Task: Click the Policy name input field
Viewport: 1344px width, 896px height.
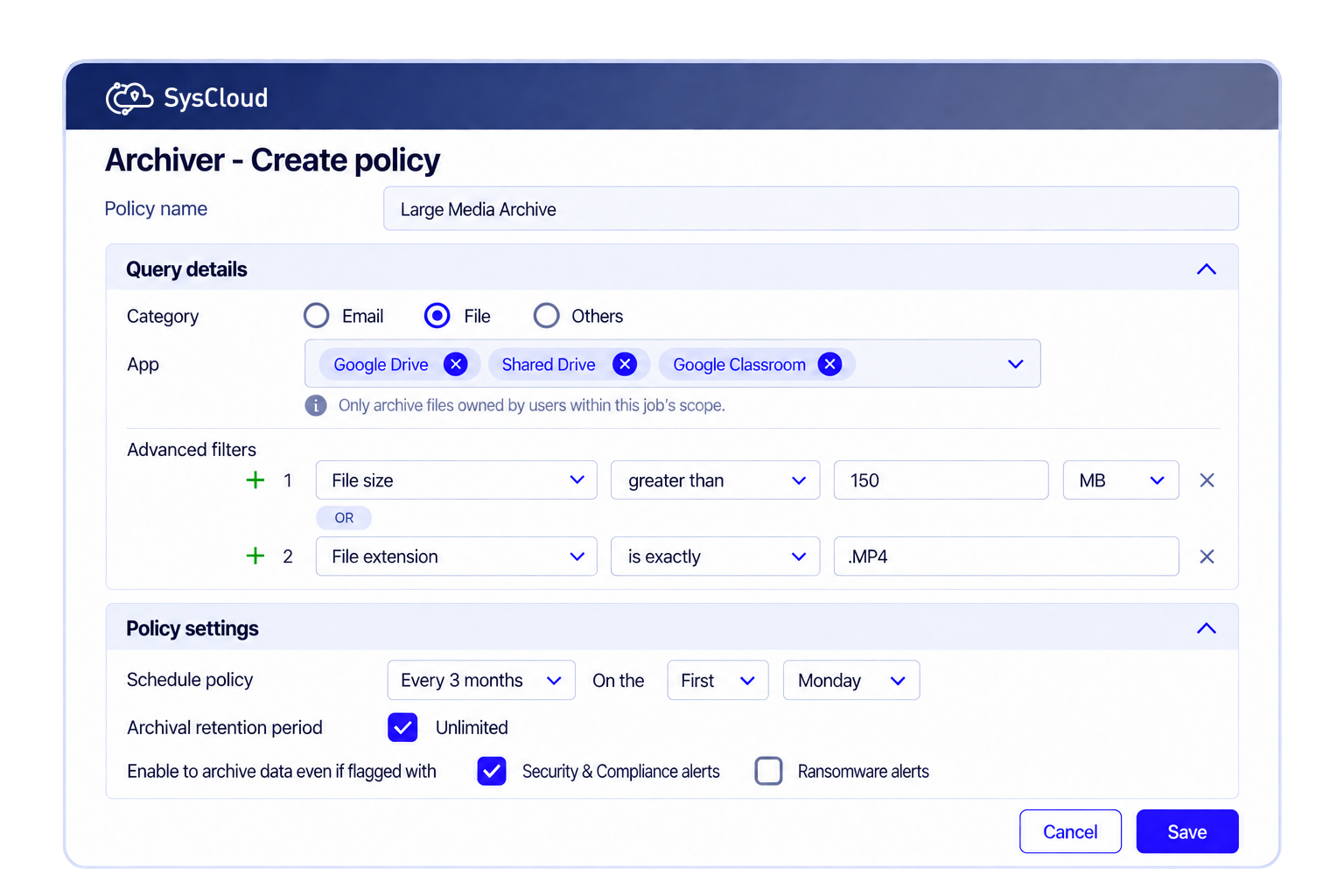Action: (811, 208)
